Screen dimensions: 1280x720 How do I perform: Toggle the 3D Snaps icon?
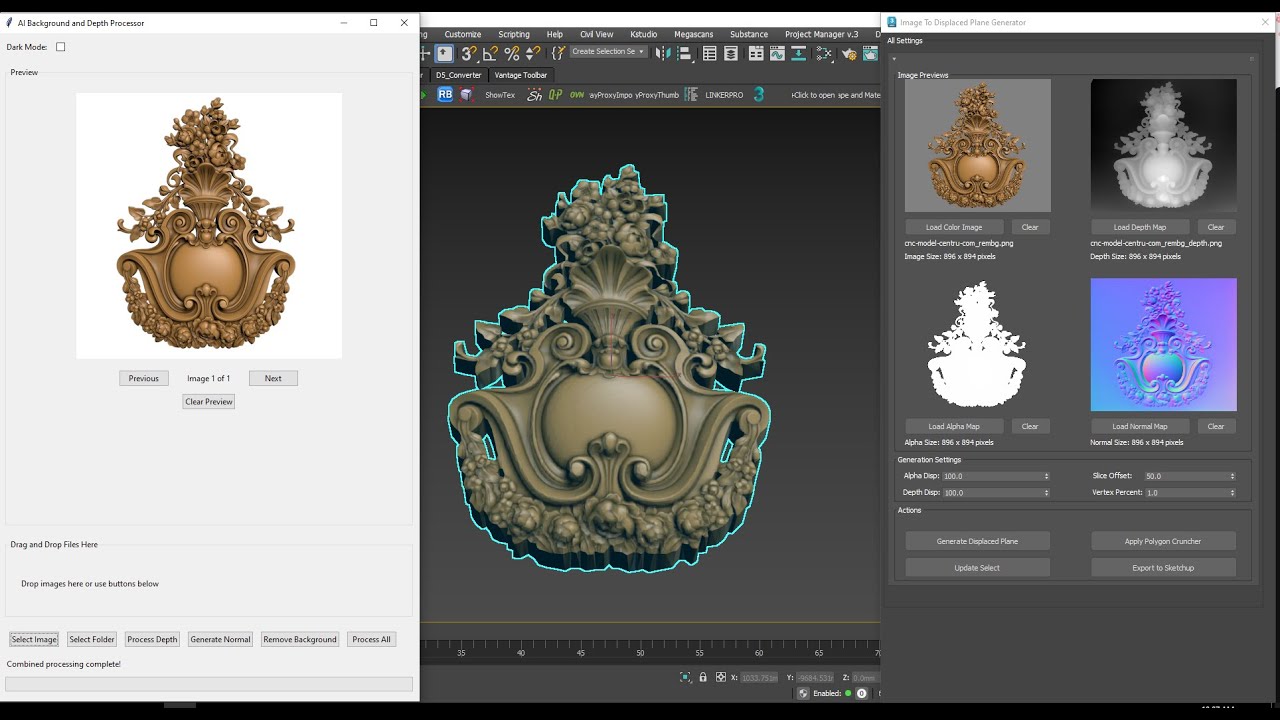click(x=468, y=54)
